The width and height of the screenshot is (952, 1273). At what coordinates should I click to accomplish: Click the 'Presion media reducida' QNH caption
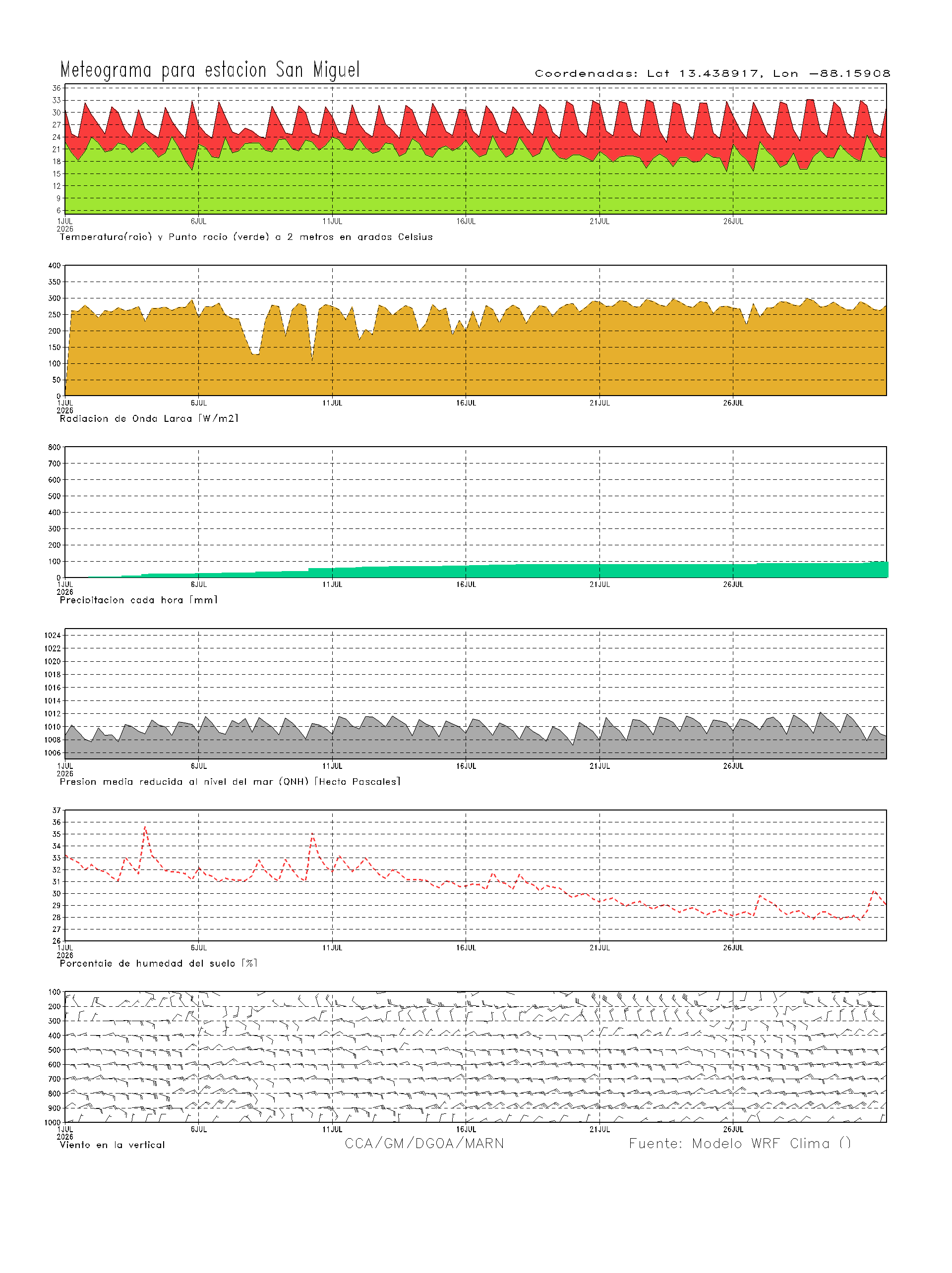[x=230, y=782]
